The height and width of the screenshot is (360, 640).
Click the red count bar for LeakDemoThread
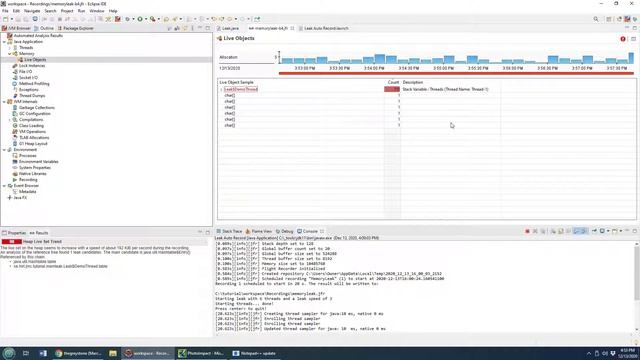392,89
